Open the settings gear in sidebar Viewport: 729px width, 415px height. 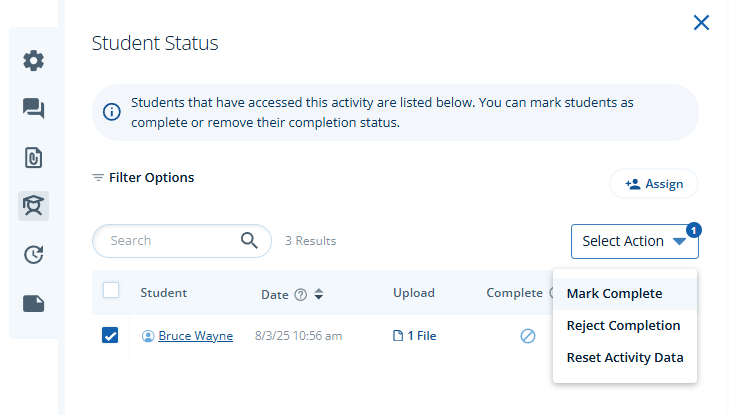pos(33,60)
